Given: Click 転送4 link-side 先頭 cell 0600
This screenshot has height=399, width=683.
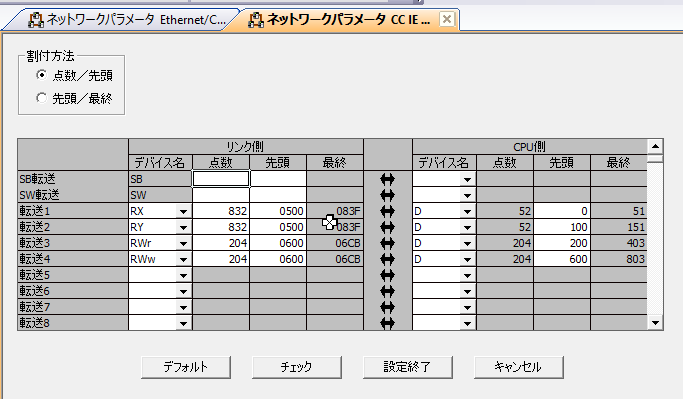Looking at the screenshot, I should click(x=278, y=259).
